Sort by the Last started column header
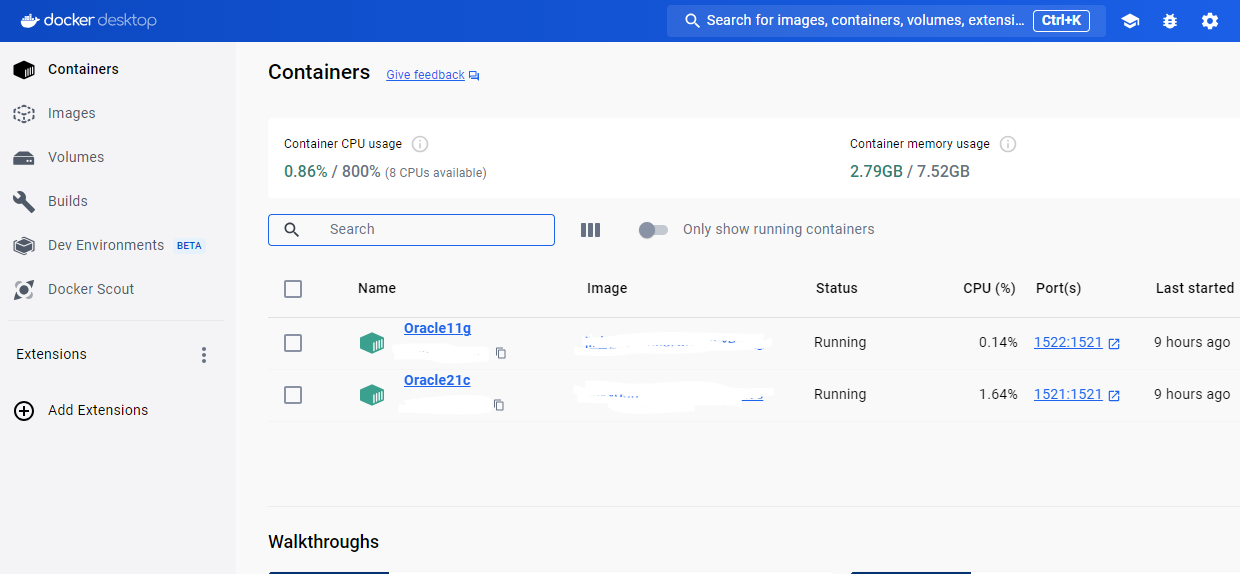 pyautogui.click(x=1195, y=288)
